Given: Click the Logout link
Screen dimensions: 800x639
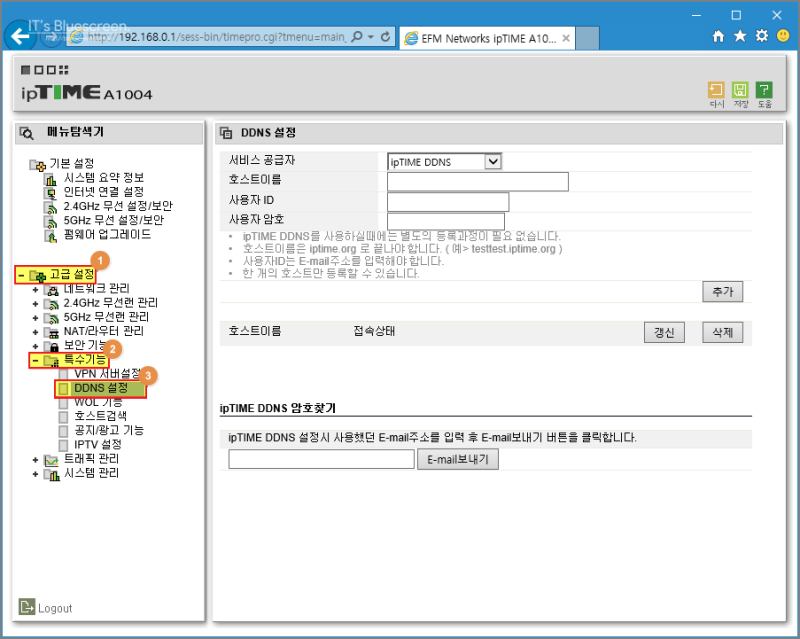Looking at the screenshot, I should (x=55, y=608).
